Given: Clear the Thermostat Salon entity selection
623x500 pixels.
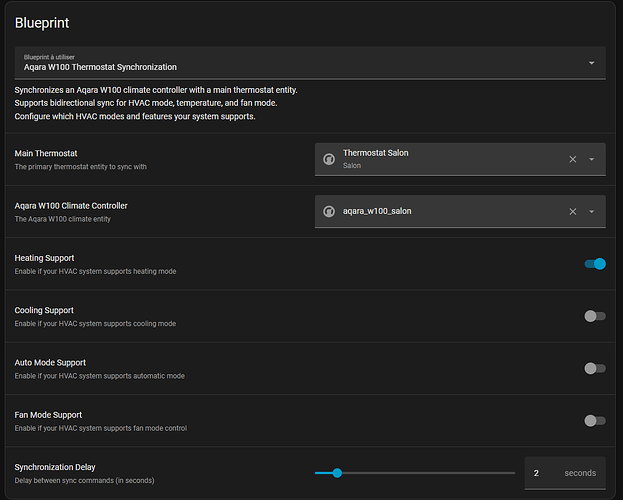Looking at the screenshot, I should [x=573, y=159].
